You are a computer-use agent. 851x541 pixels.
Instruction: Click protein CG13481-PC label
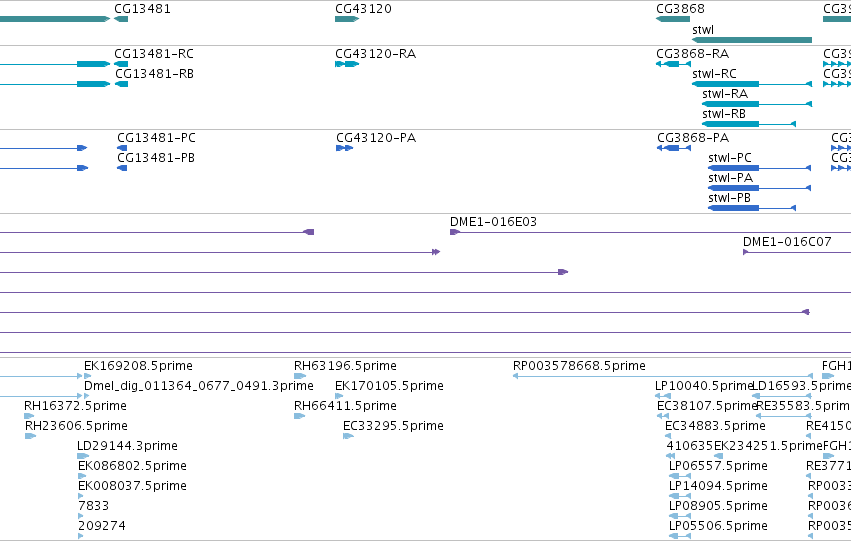(156, 138)
